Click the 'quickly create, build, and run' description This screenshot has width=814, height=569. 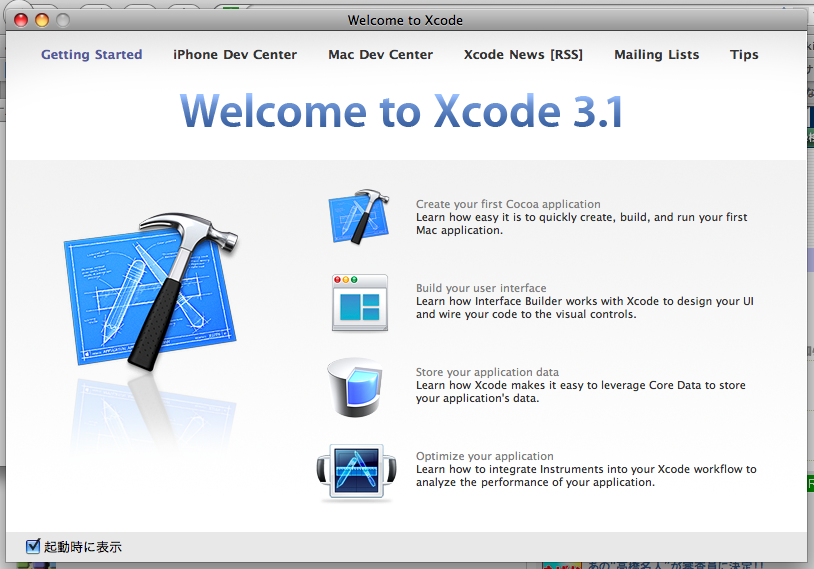581,224
